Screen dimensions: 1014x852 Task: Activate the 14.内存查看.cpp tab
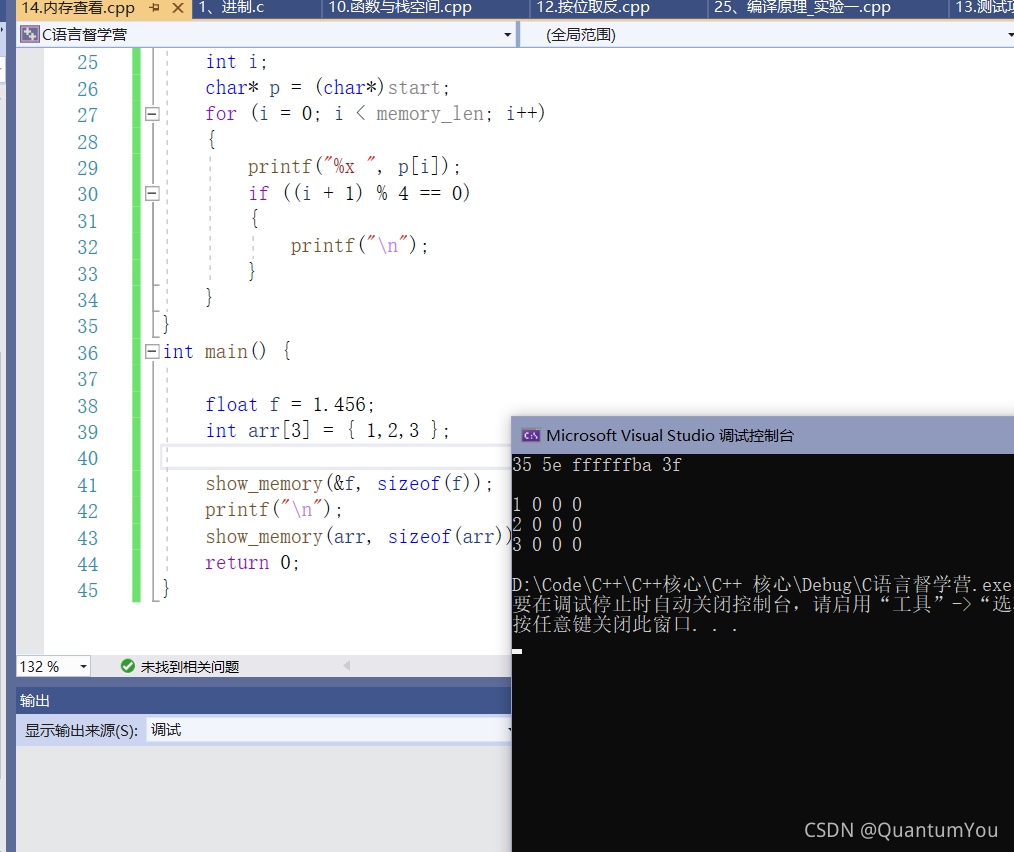click(x=78, y=8)
